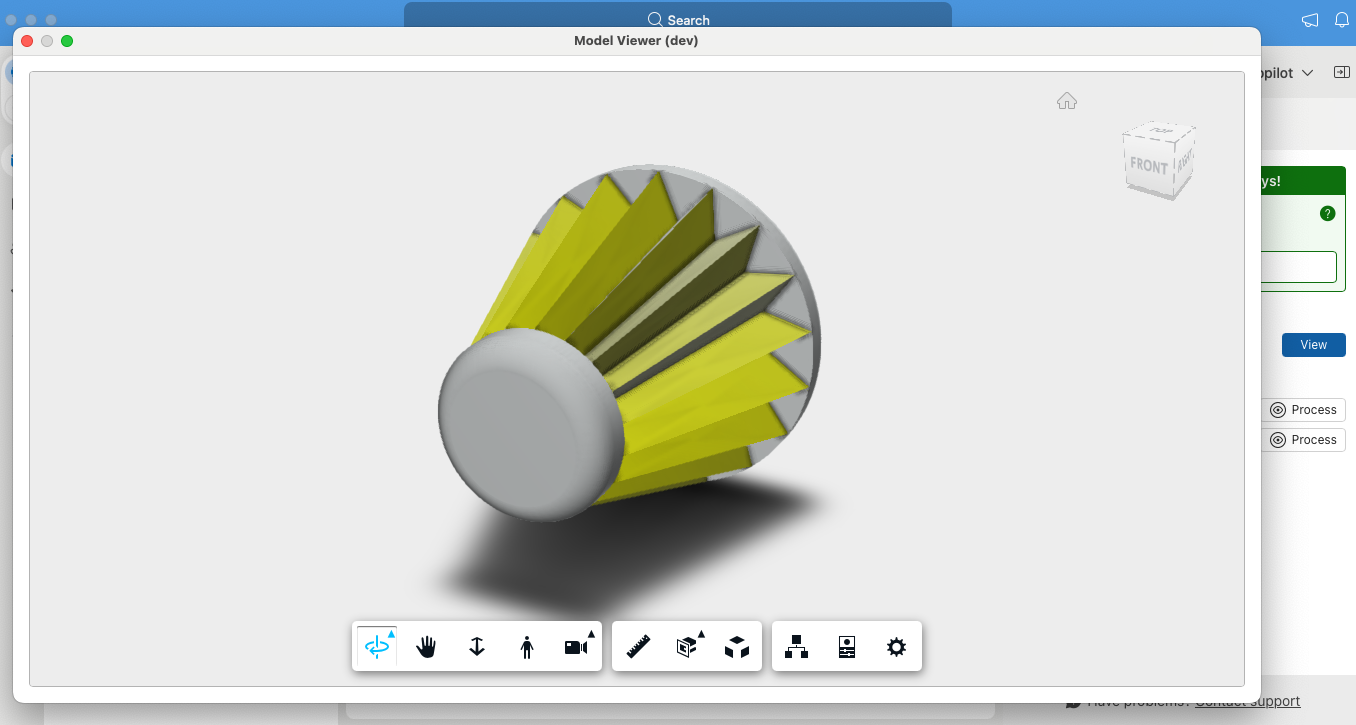Click the Search bar at top
Screen dimensions: 1356x725
point(678,20)
